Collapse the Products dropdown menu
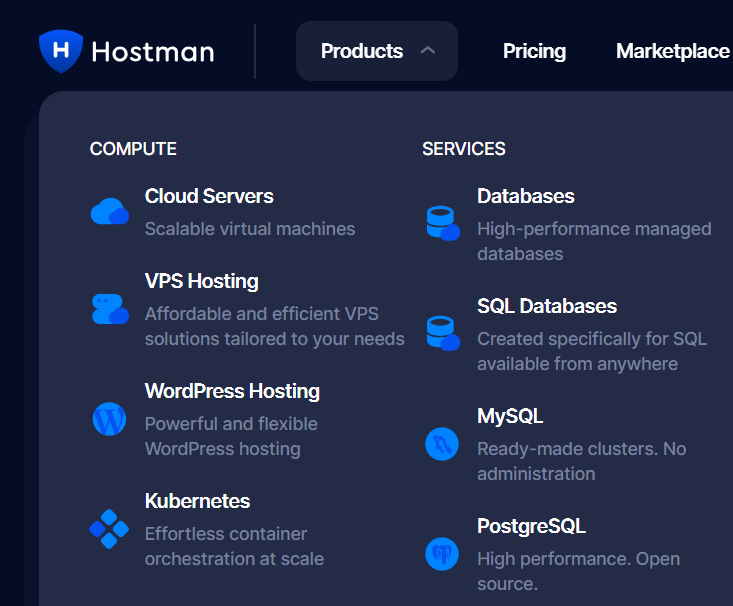The height and width of the screenshot is (606, 733). (377, 51)
